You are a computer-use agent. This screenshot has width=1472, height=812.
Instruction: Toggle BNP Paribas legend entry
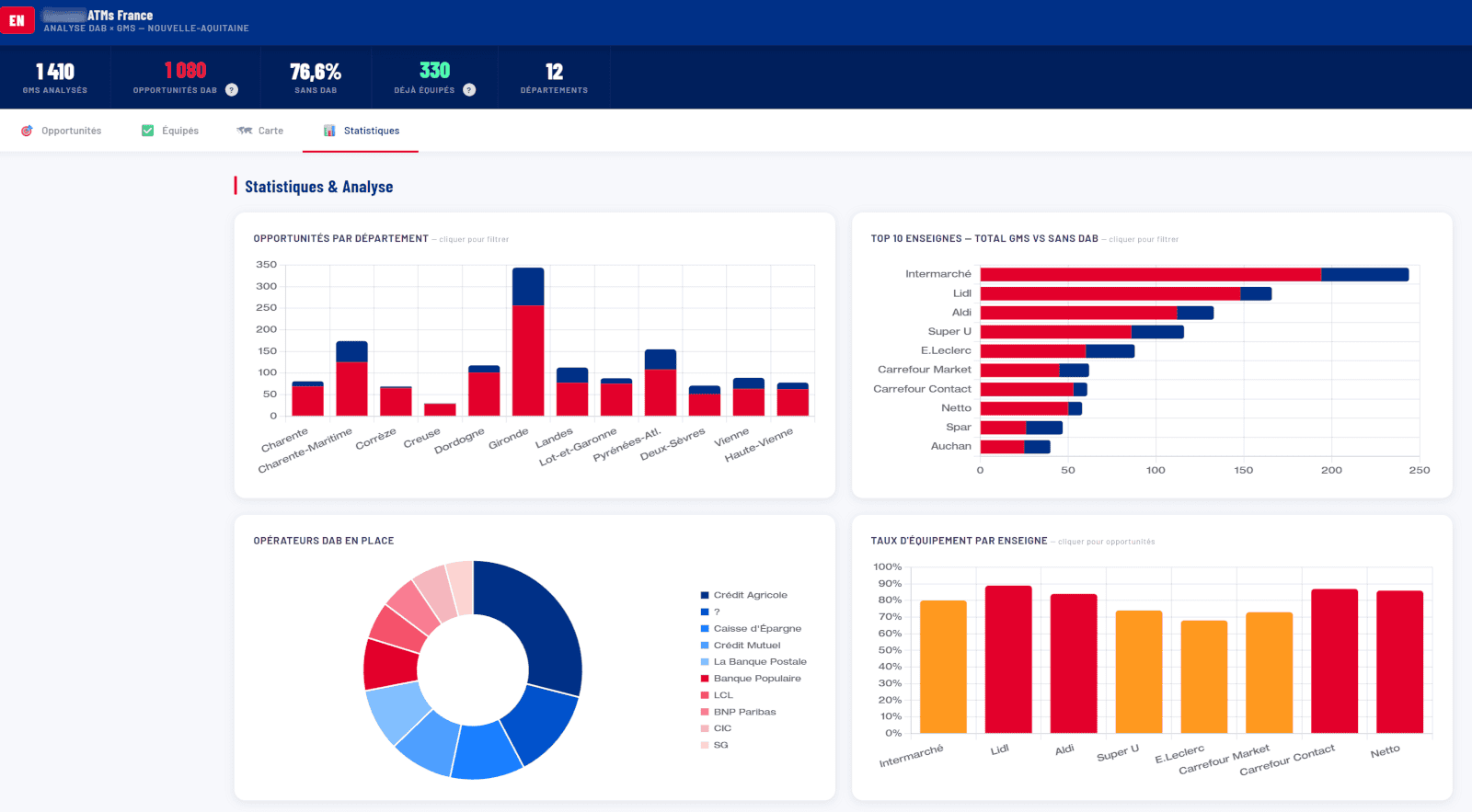coord(739,712)
